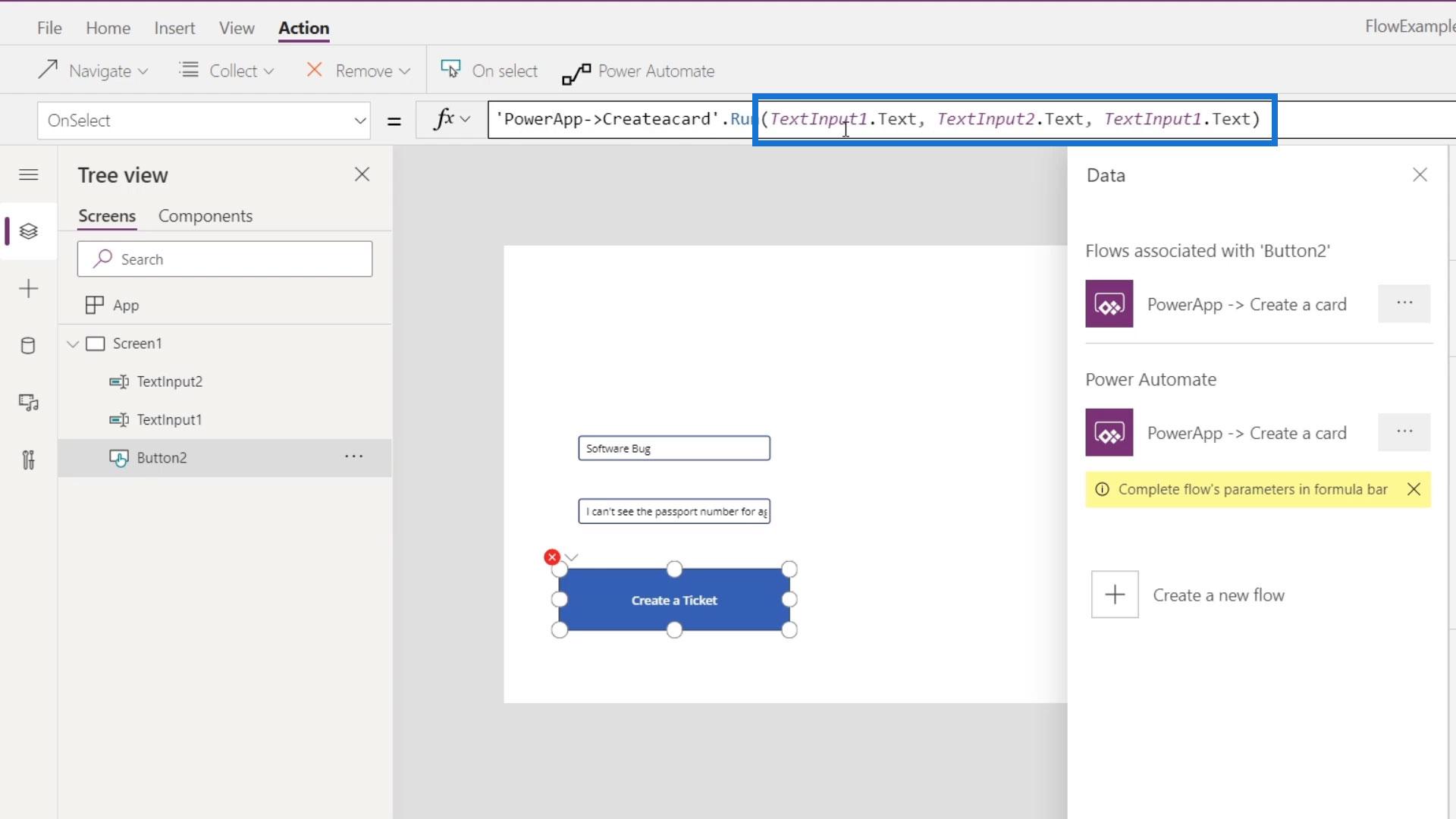
Task: Click the Create a Ticket button
Action: point(673,600)
